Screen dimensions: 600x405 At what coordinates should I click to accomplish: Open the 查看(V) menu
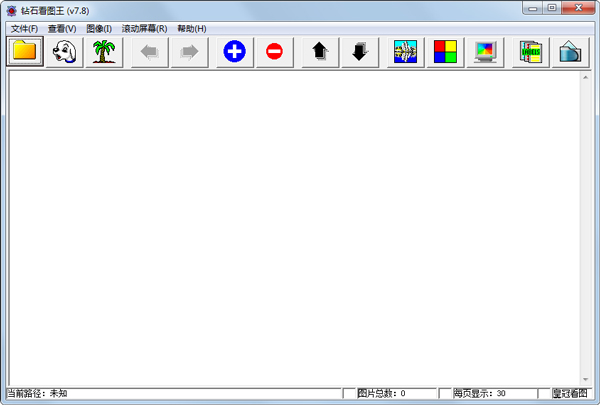[62, 28]
